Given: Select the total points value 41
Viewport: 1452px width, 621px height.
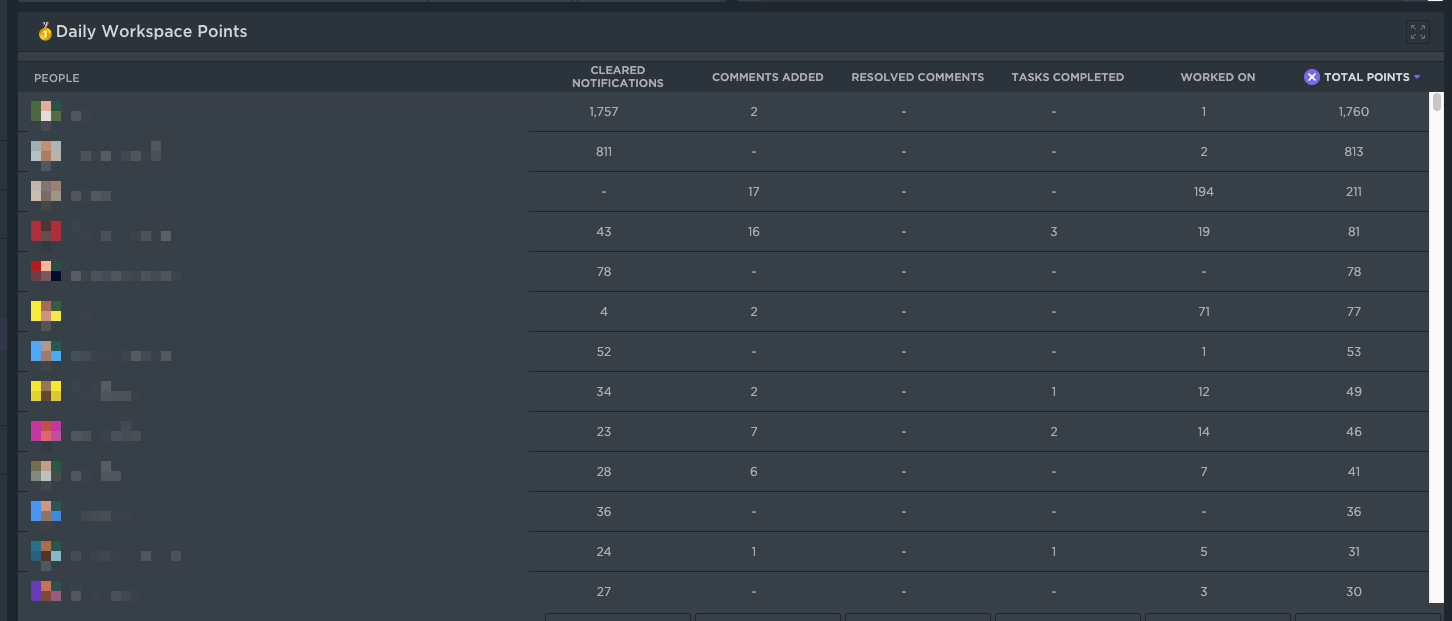Looking at the screenshot, I should click(1354, 472).
